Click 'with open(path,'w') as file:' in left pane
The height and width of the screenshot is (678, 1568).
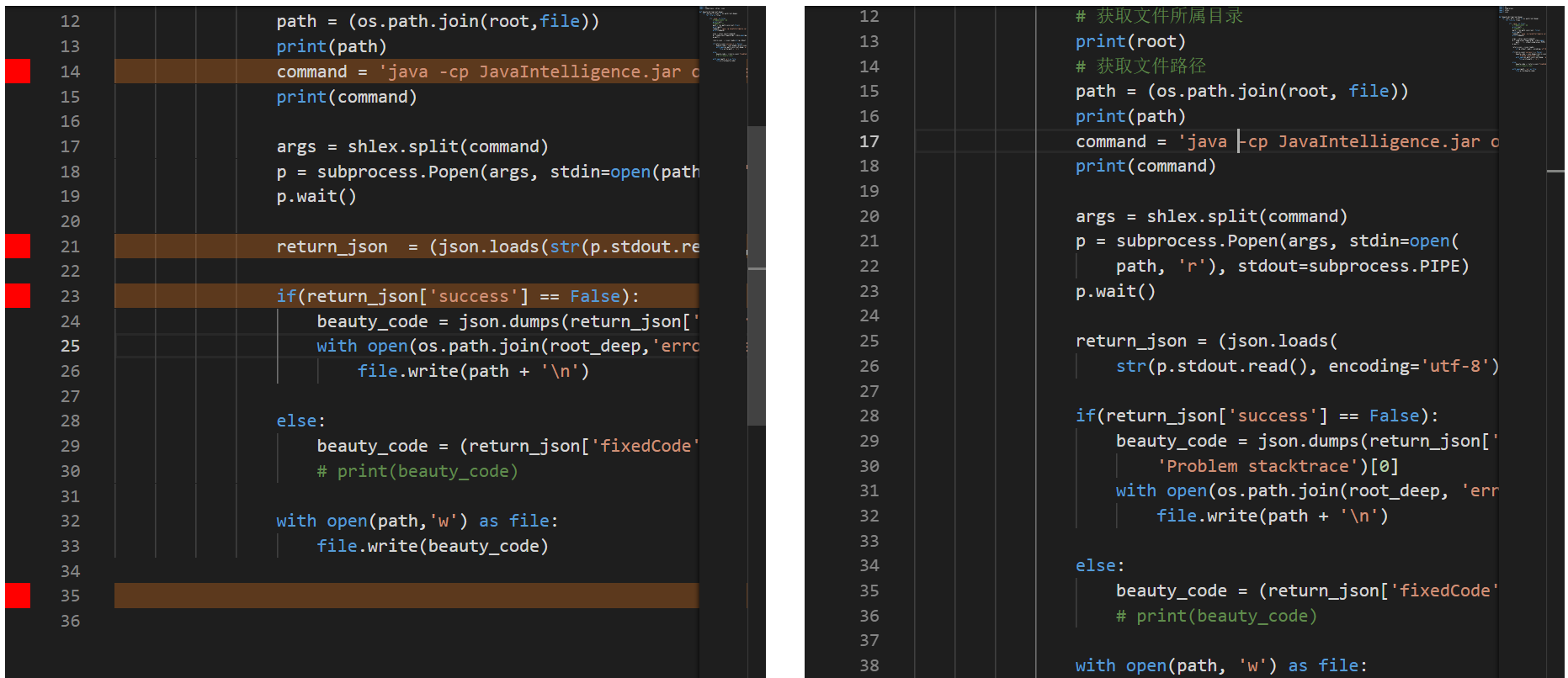pyautogui.click(x=417, y=521)
